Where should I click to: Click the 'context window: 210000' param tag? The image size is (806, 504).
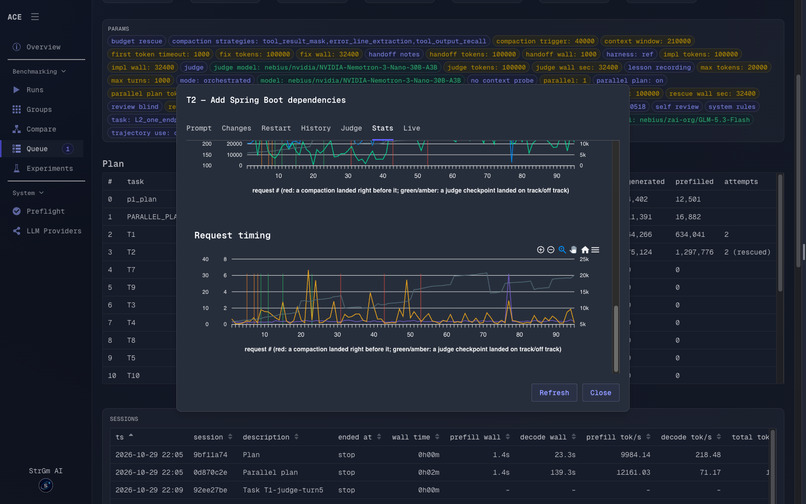648,41
